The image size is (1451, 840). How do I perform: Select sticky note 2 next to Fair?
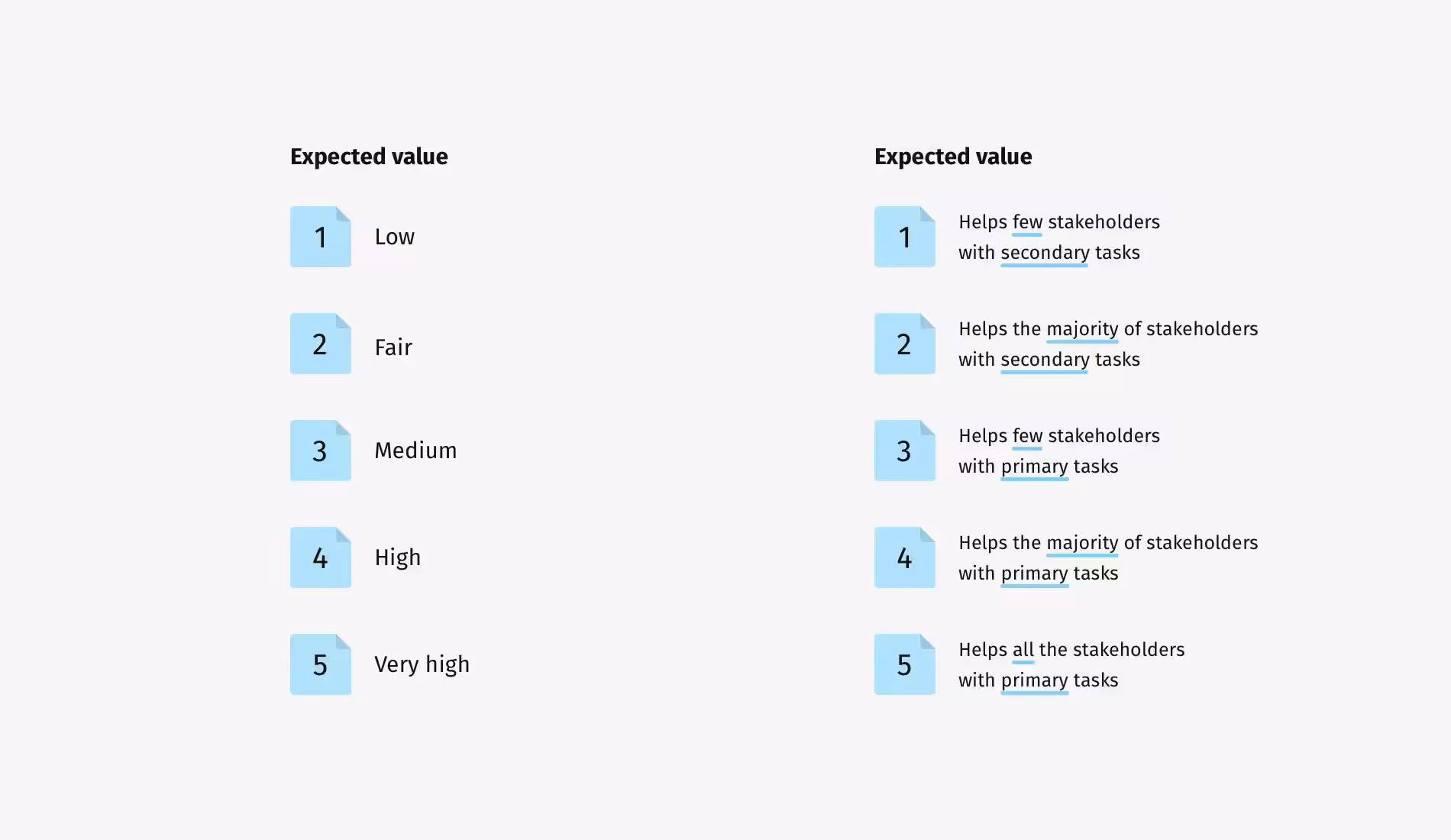click(x=320, y=344)
